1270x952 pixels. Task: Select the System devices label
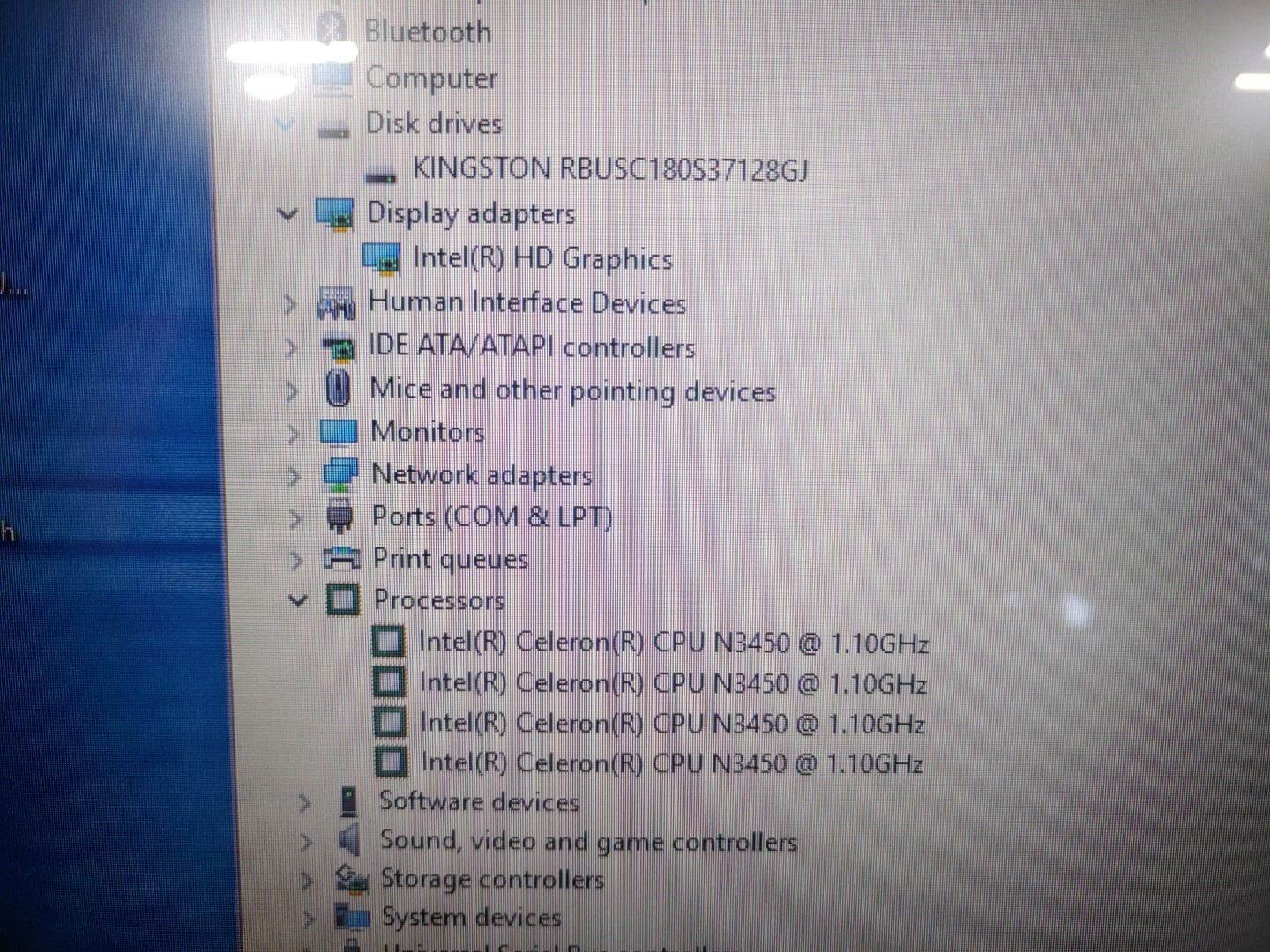471,917
